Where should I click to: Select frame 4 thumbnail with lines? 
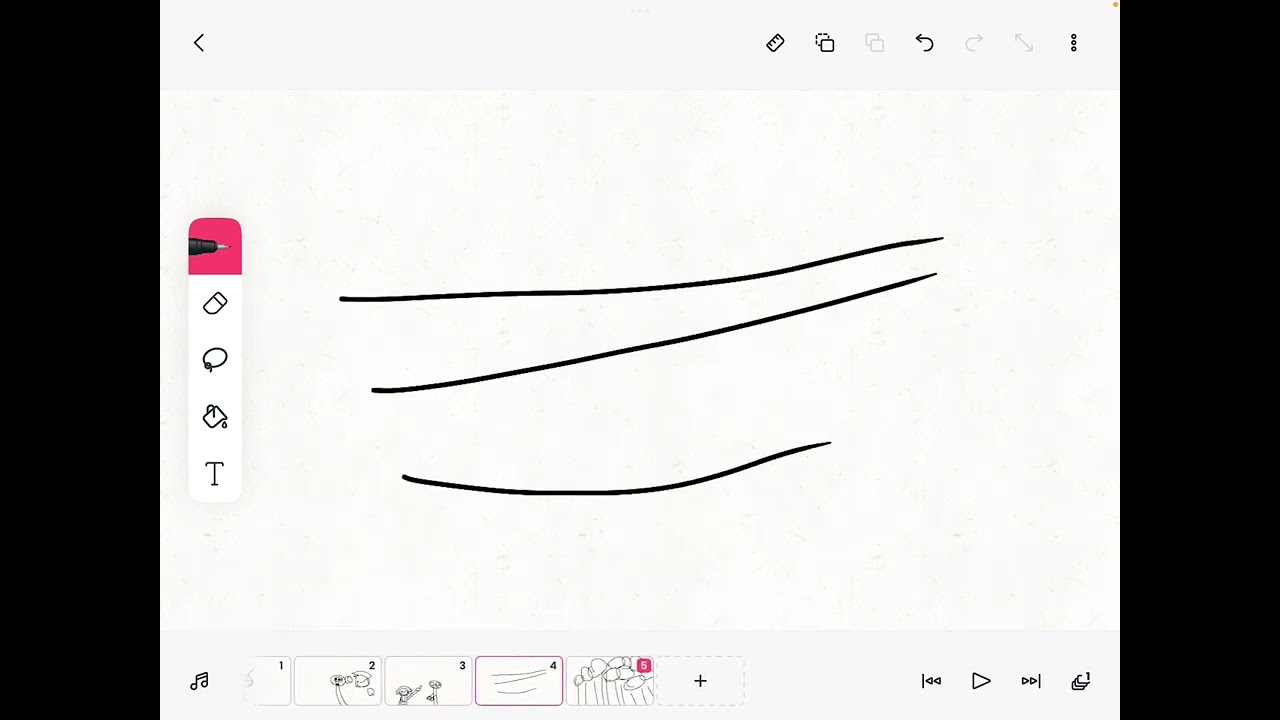pyautogui.click(x=519, y=681)
